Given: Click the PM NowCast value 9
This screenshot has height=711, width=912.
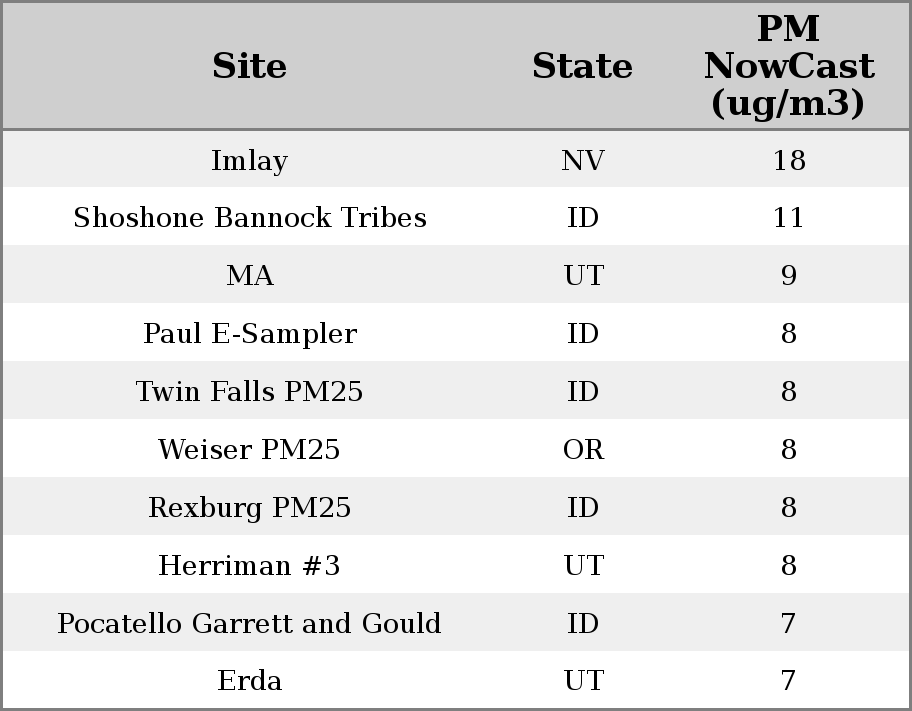Looking at the screenshot, I should (x=788, y=276).
